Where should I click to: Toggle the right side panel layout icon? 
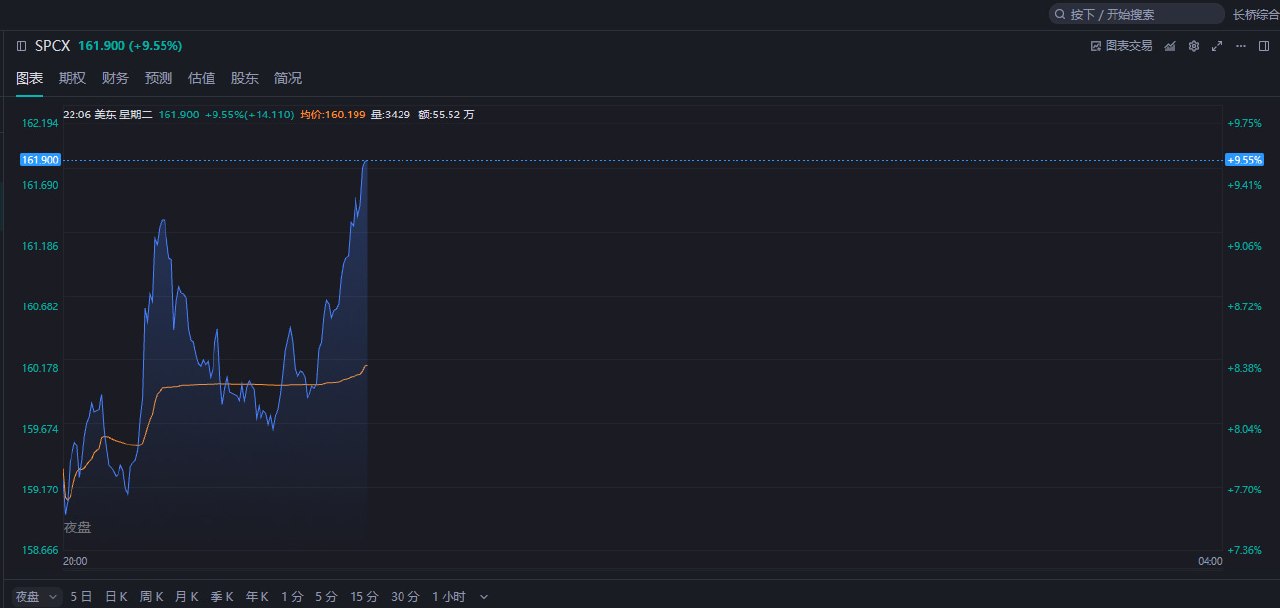(1264, 46)
